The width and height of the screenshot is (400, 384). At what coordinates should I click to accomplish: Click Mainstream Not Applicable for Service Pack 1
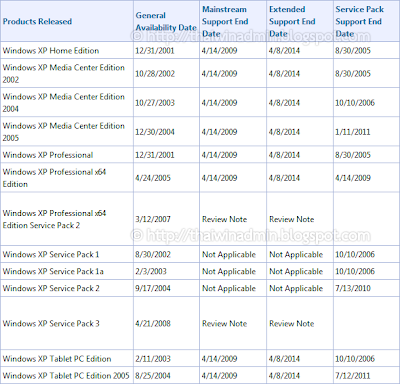(229, 255)
